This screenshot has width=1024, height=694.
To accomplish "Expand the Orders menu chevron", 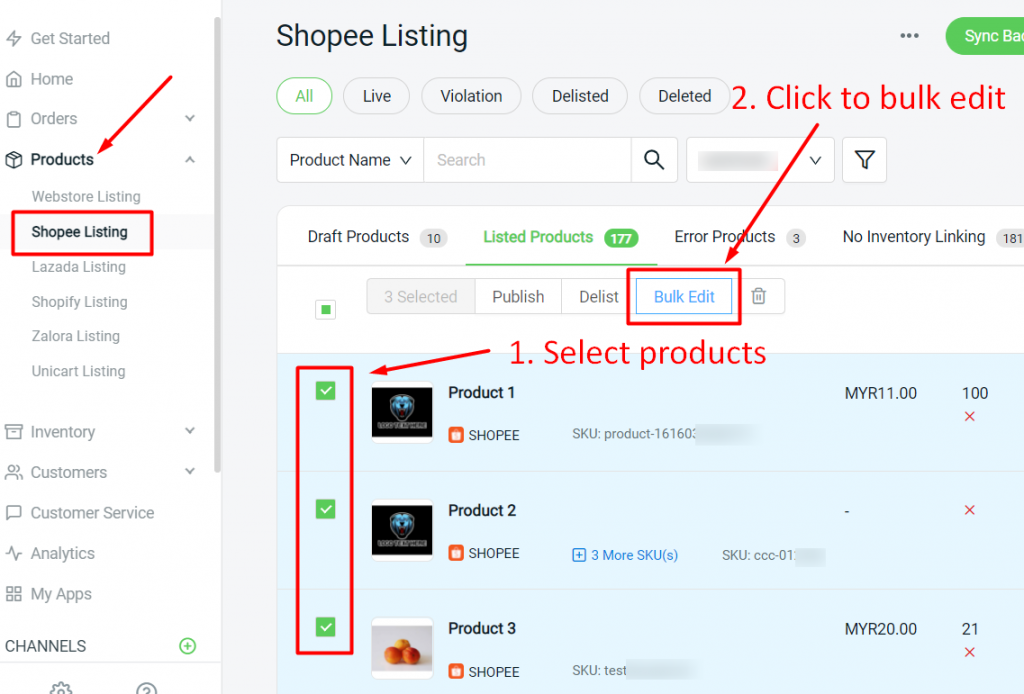I will [190, 119].
